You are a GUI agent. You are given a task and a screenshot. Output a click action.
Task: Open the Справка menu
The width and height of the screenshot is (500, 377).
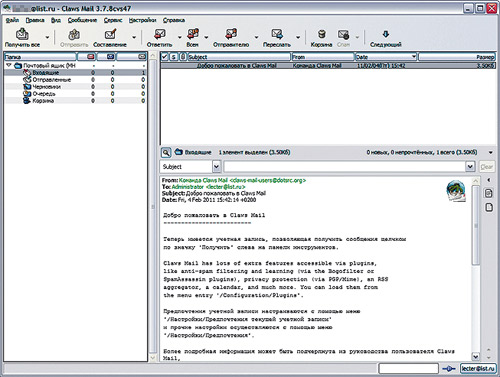(x=174, y=20)
